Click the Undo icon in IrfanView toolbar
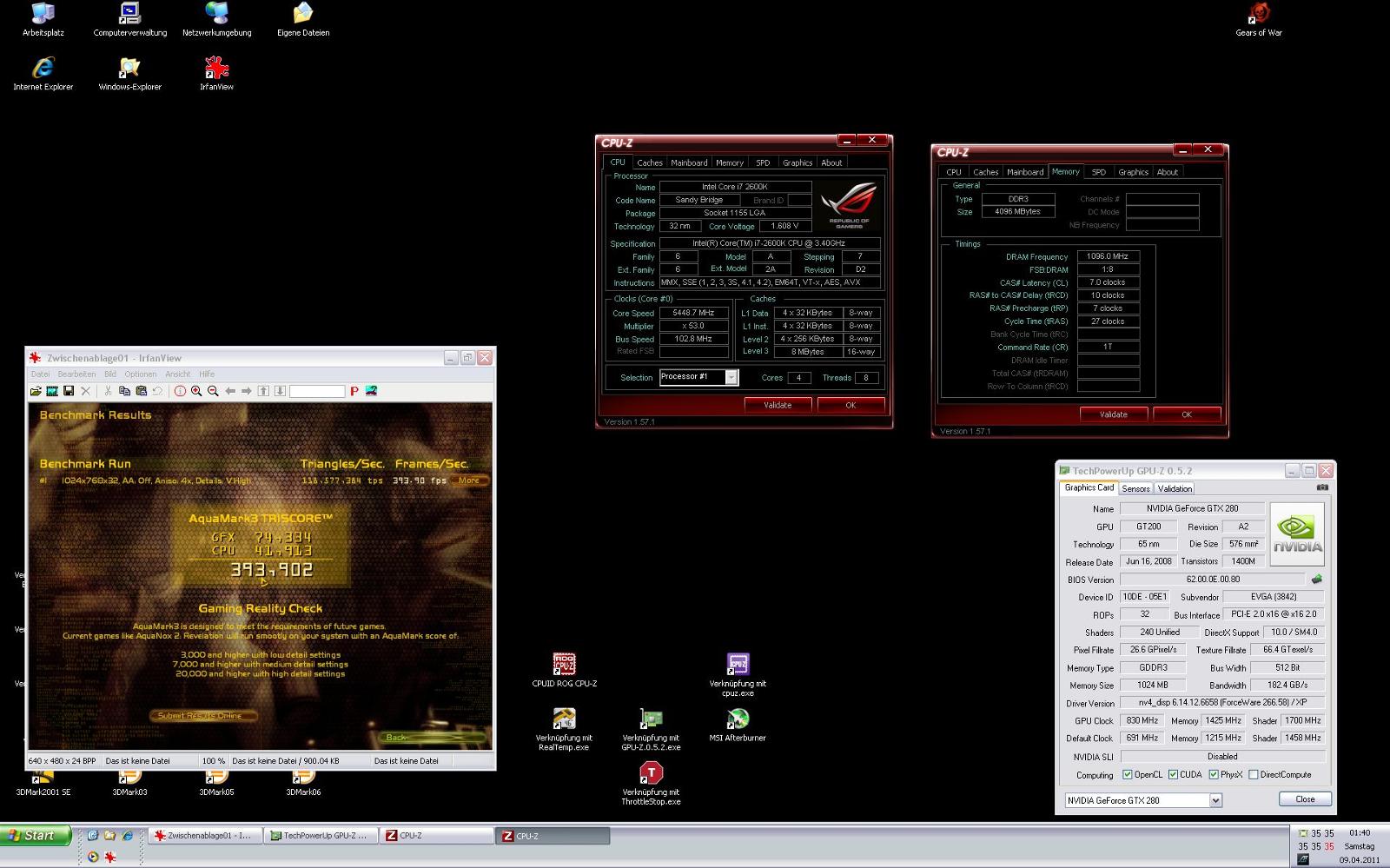This screenshot has height=868, width=1390. coord(157,391)
